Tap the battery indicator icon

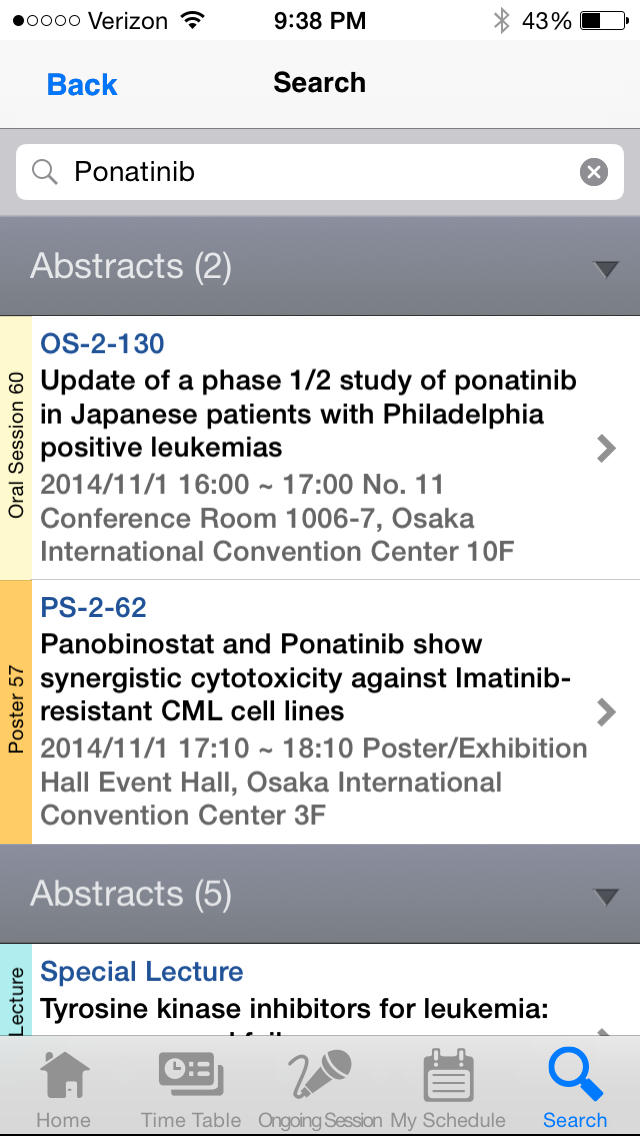pyautogui.click(x=604, y=21)
